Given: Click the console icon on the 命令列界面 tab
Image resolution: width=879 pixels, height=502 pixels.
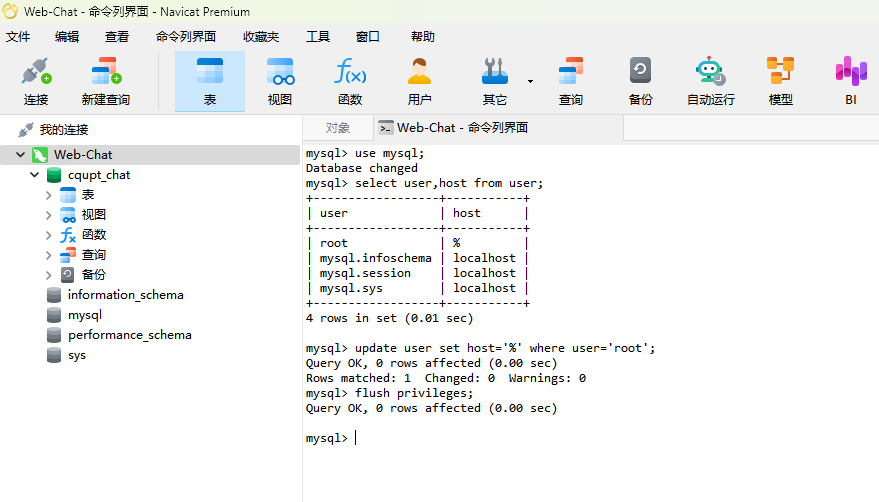Looking at the screenshot, I should [x=385, y=128].
